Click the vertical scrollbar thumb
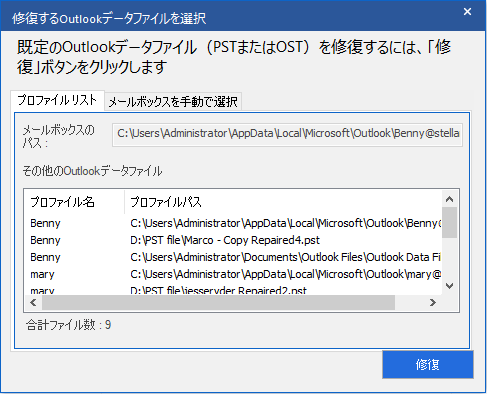487x394 pixels. [449, 223]
